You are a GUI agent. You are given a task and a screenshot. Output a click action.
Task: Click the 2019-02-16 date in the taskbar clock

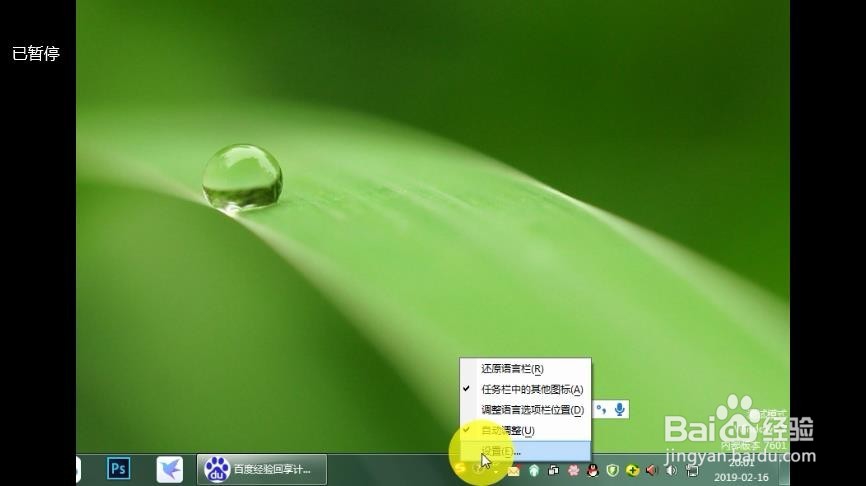pos(741,477)
